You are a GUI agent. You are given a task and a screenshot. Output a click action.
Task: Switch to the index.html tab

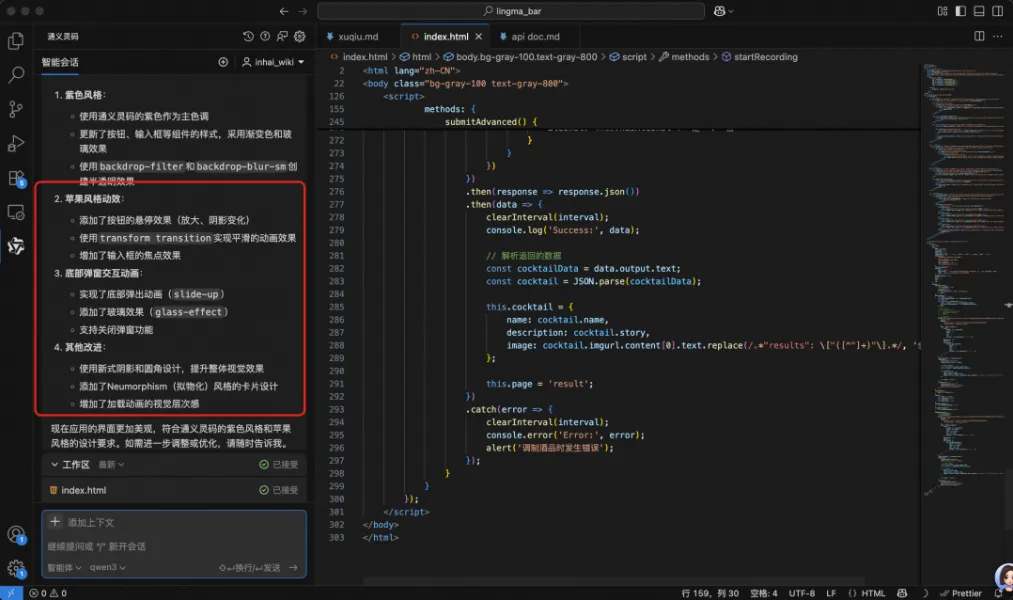coord(446,37)
